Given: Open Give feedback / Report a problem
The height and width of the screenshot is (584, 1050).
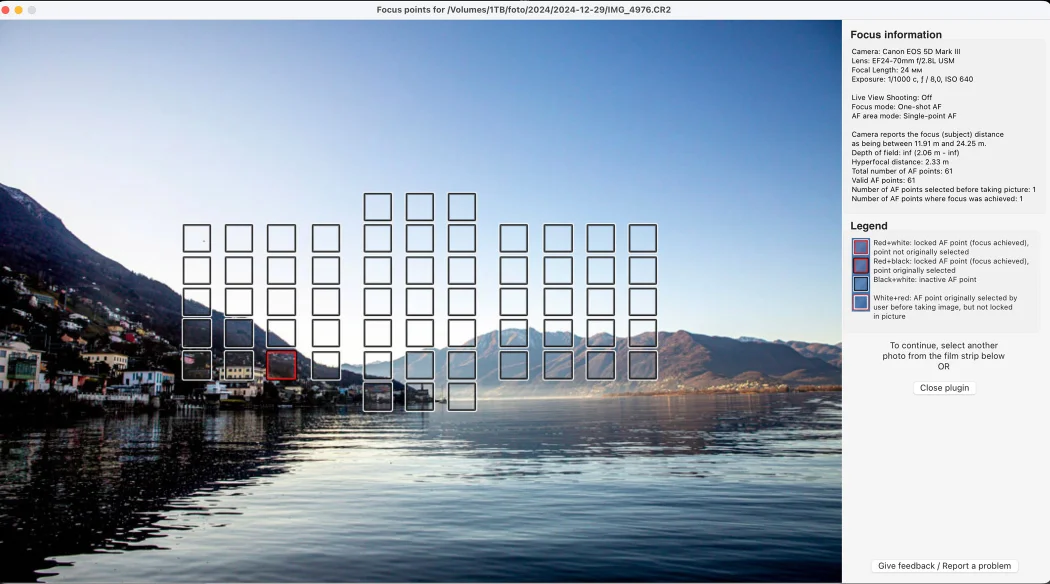Looking at the screenshot, I should click(x=945, y=566).
